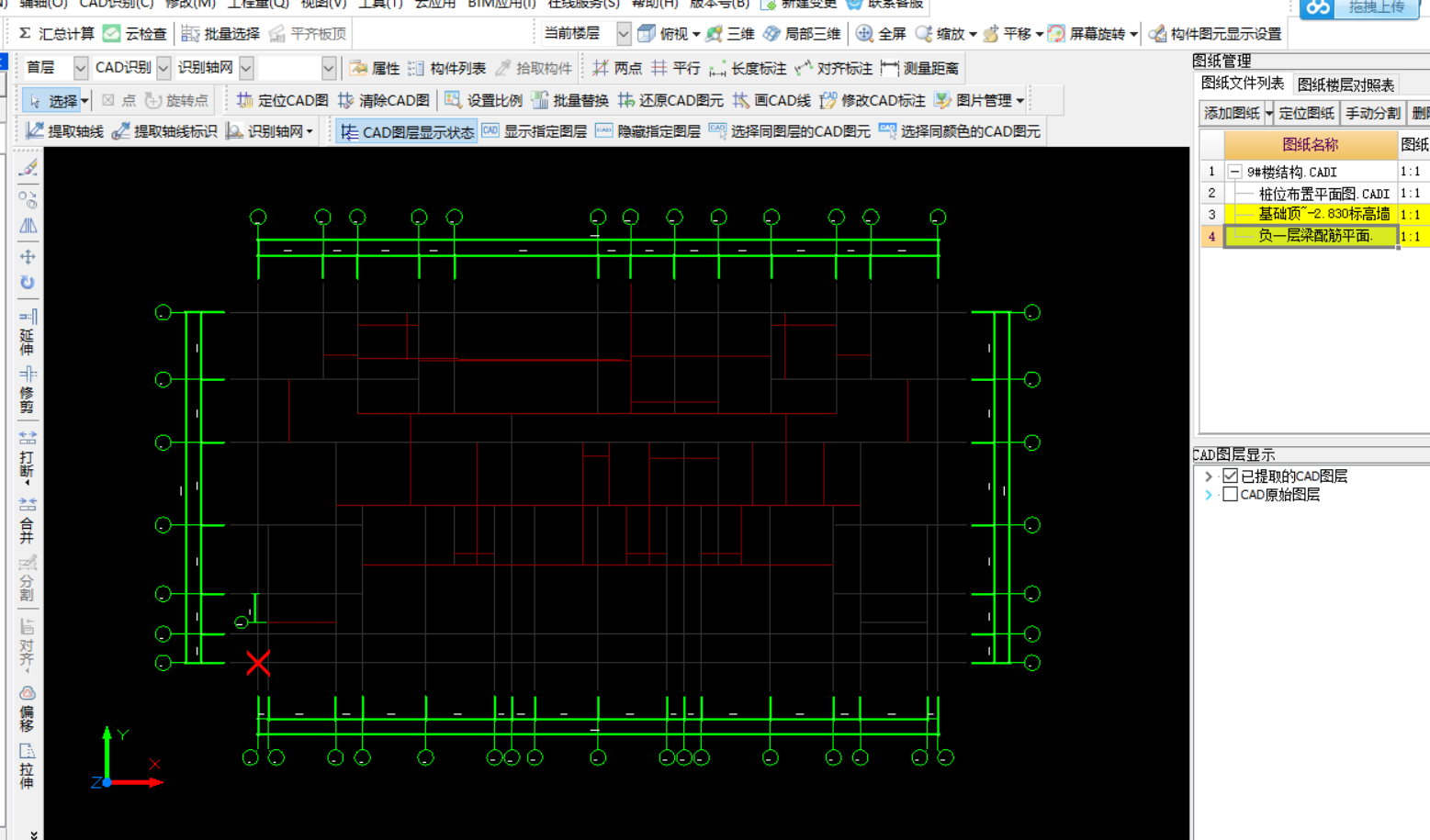Click 清除CAD图 tool
Screen dimensions: 1430x840
(383, 100)
